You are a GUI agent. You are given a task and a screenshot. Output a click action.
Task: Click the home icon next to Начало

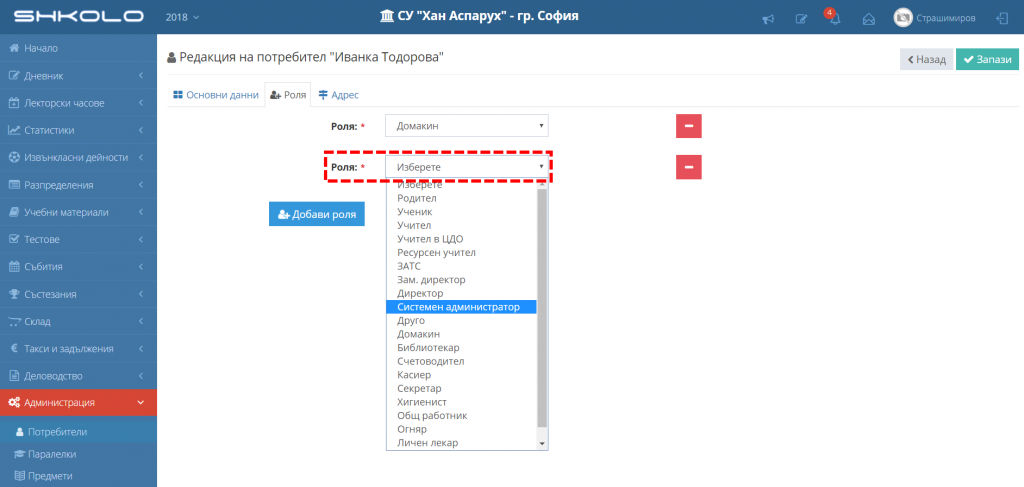[13, 48]
